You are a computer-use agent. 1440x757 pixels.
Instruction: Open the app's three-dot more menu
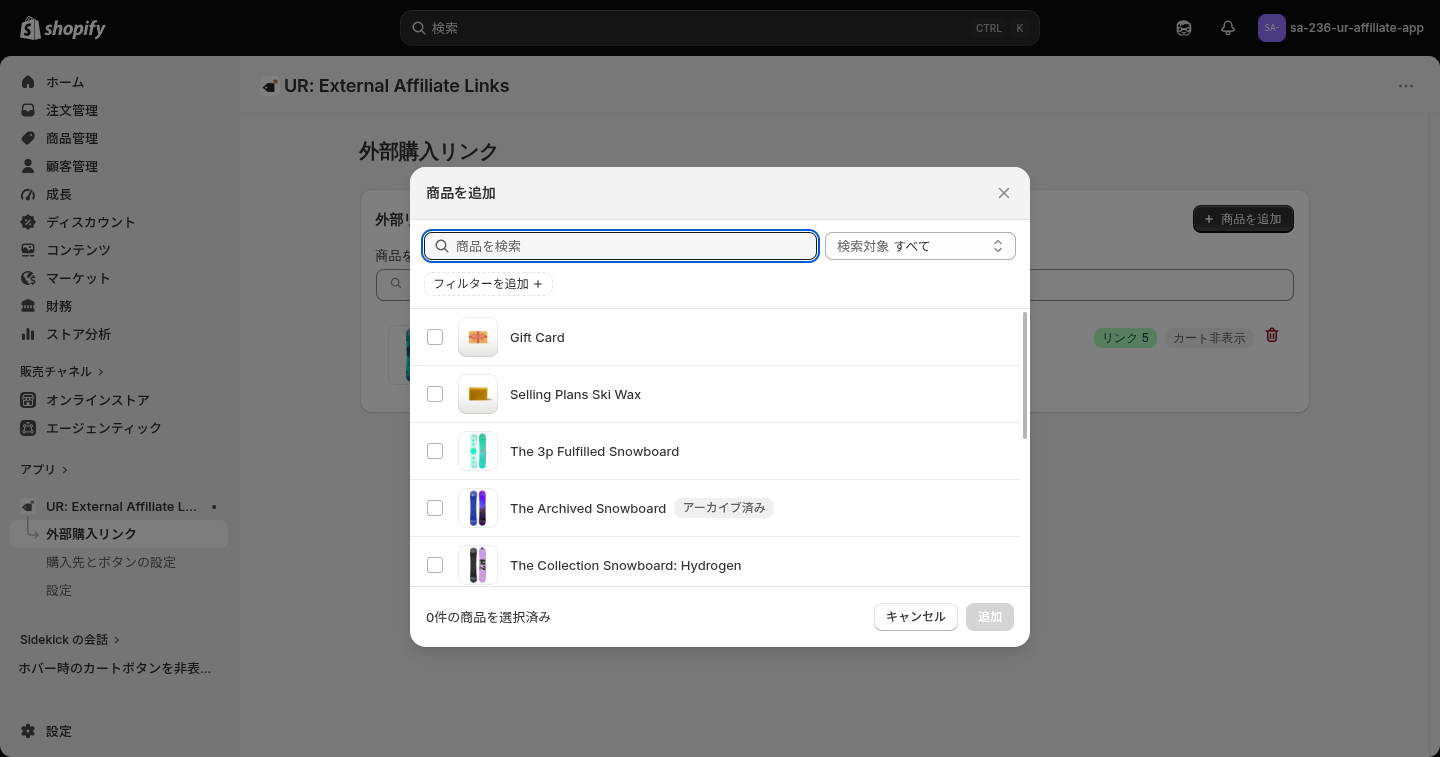point(1406,86)
